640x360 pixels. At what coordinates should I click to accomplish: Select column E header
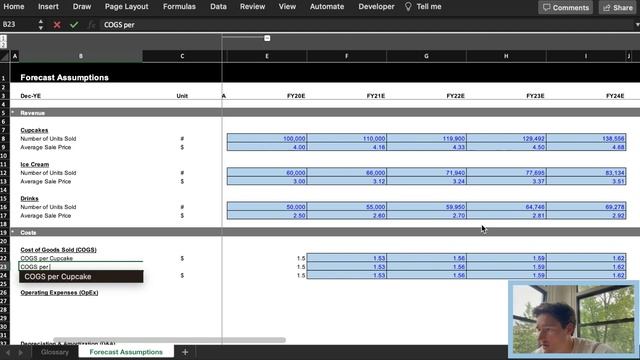click(267, 56)
